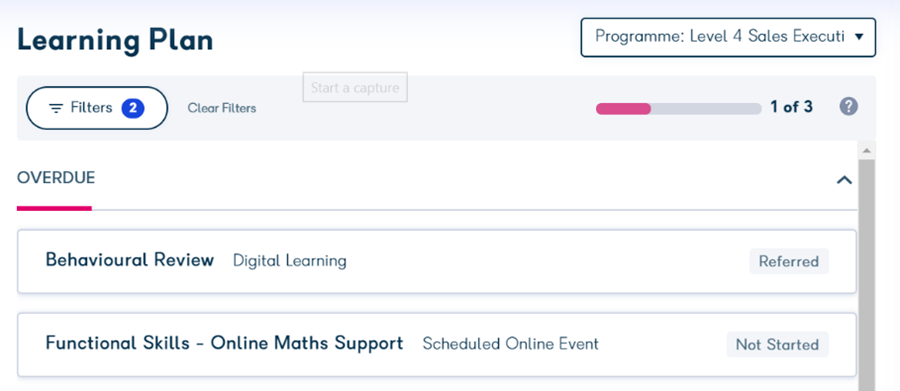Open the Behavioural Review card

[437, 261]
